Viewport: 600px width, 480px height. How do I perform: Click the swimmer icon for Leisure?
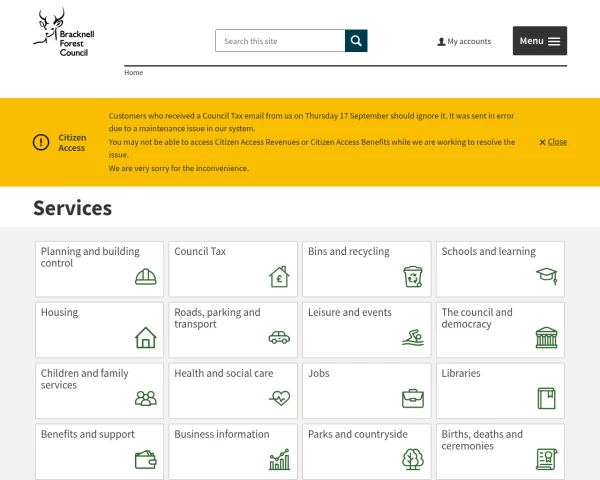[413, 338]
